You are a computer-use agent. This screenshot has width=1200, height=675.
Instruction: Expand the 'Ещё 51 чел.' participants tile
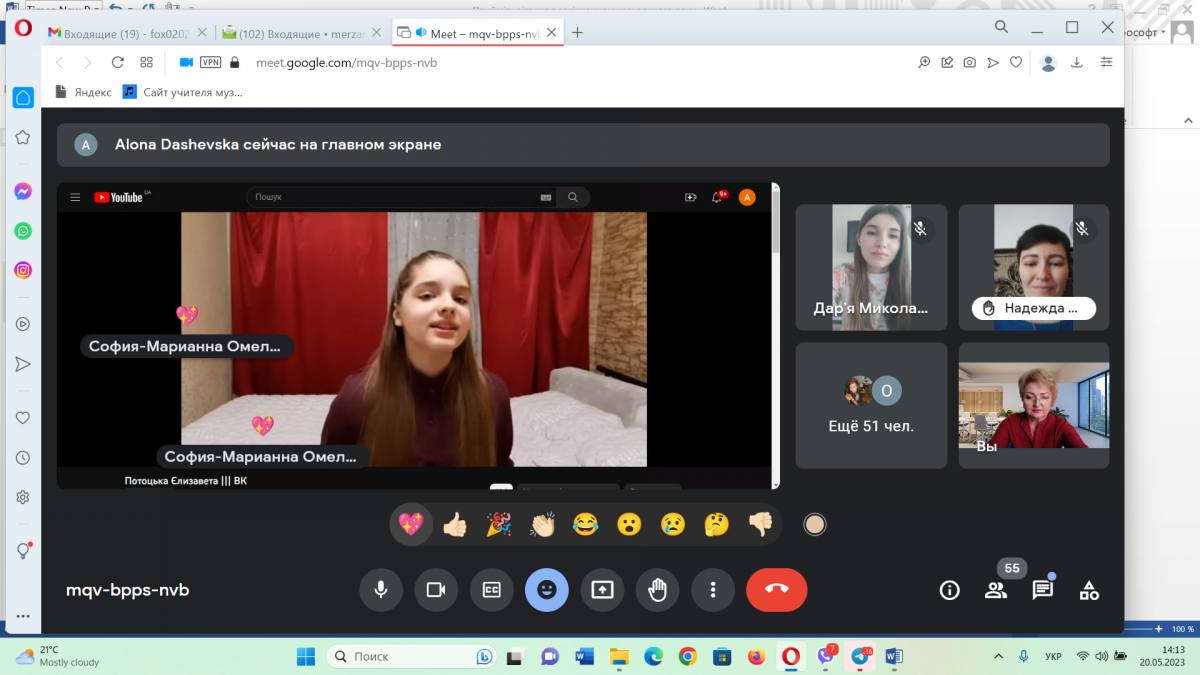[870, 405]
